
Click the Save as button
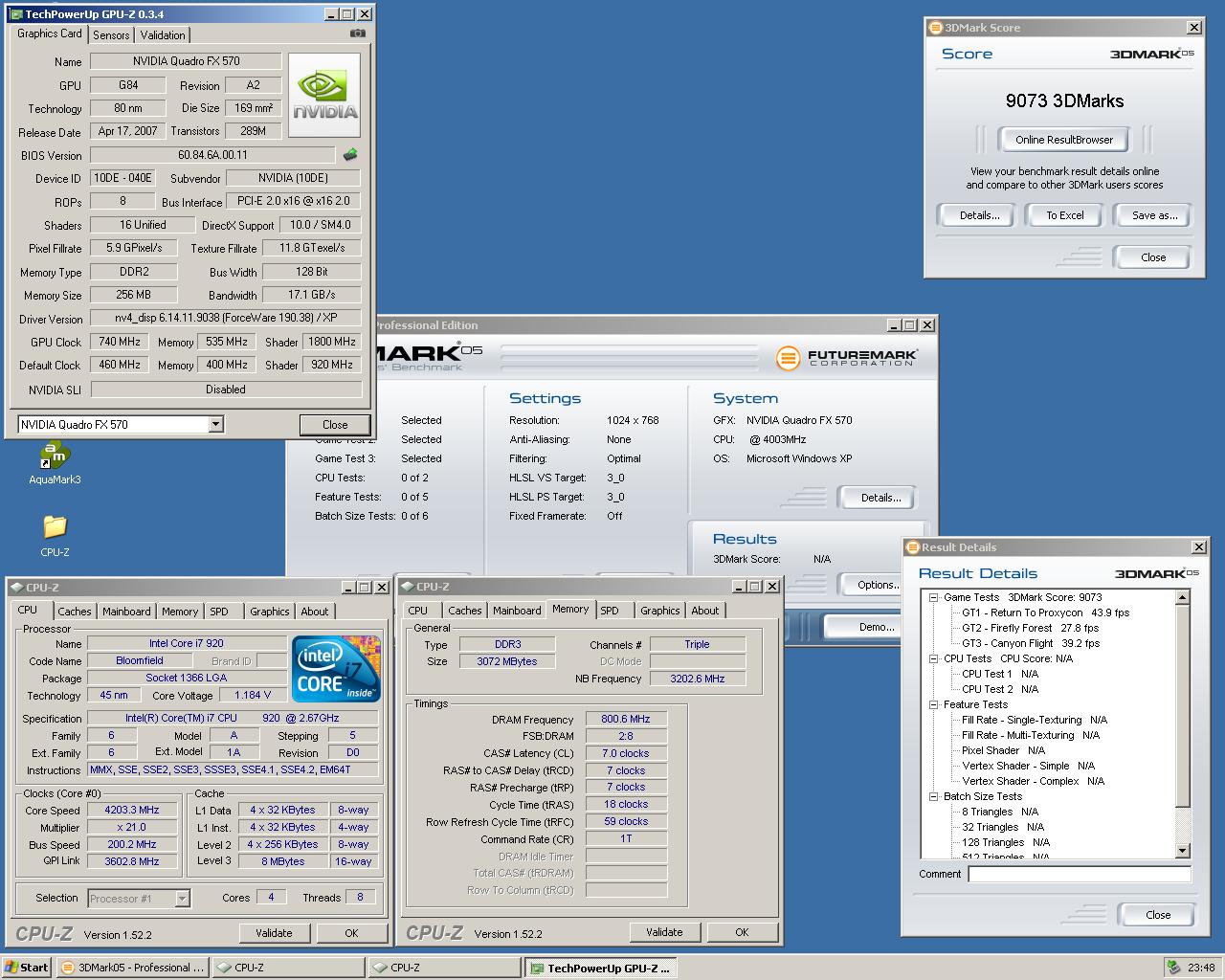[x=1153, y=215]
